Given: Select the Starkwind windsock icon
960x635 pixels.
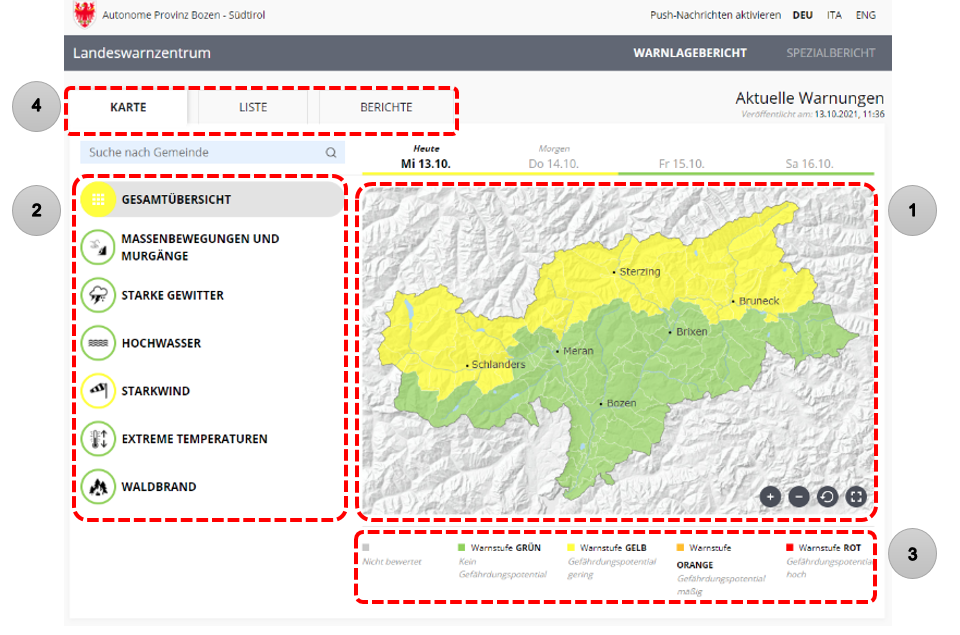Looking at the screenshot, I should pyautogui.click(x=98, y=391).
